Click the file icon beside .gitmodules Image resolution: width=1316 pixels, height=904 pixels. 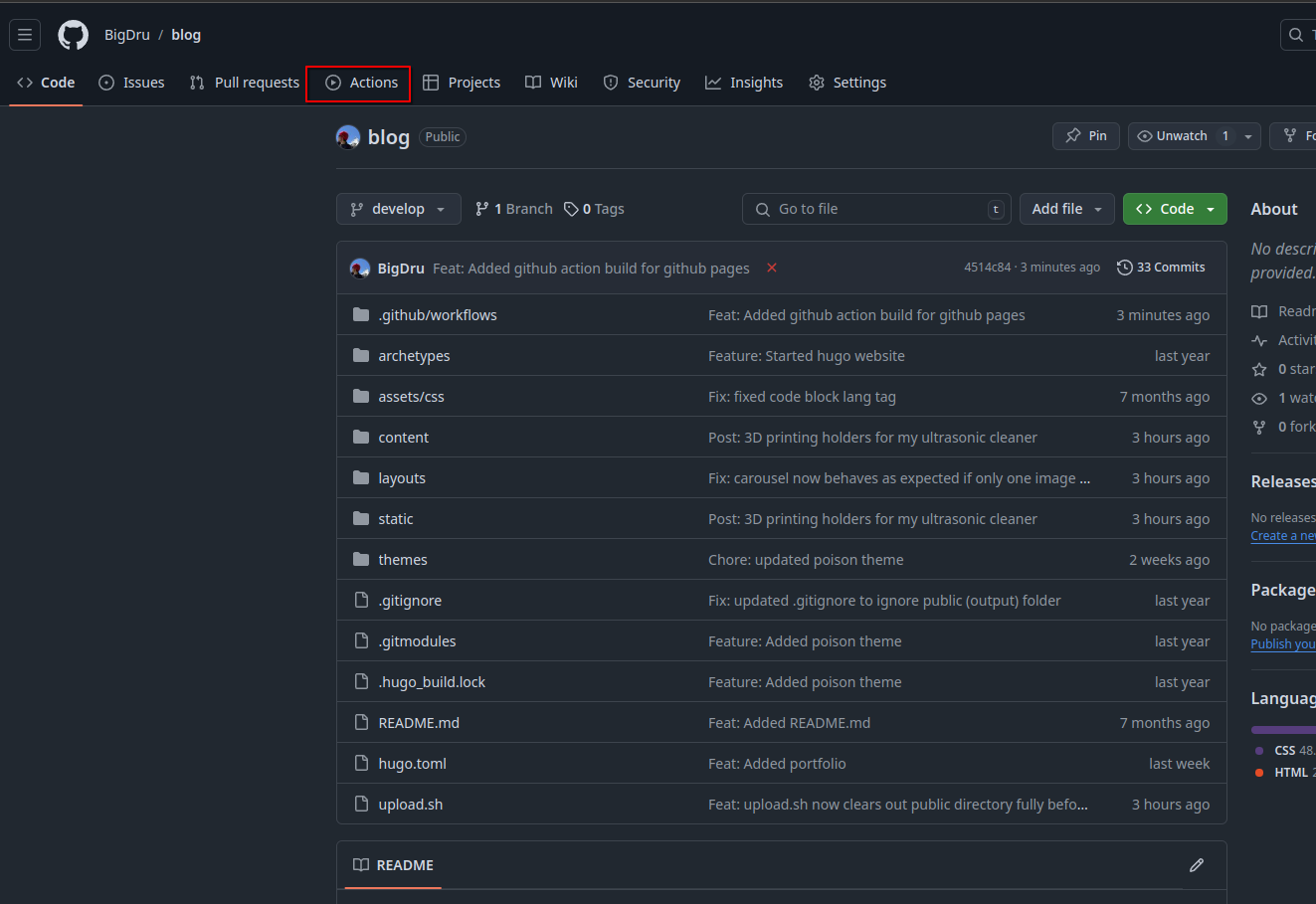(x=361, y=641)
